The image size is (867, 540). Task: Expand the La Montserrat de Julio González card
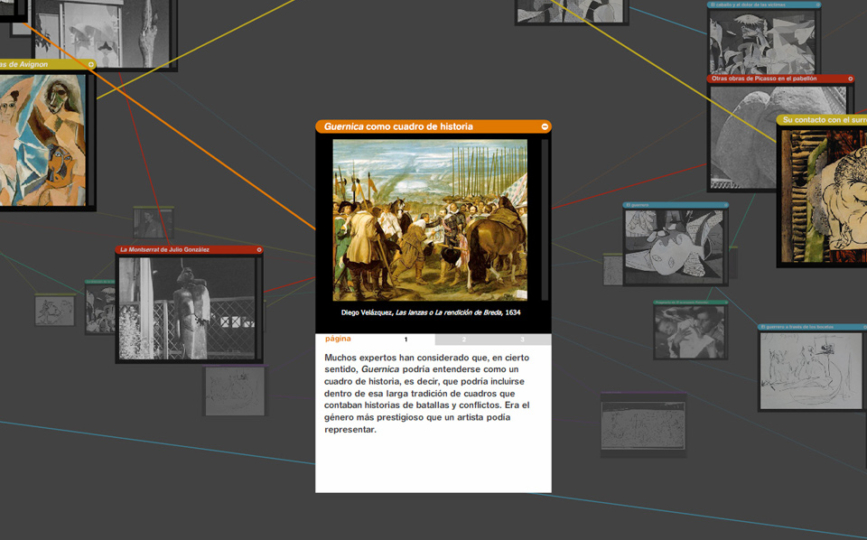tap(259, 250)
